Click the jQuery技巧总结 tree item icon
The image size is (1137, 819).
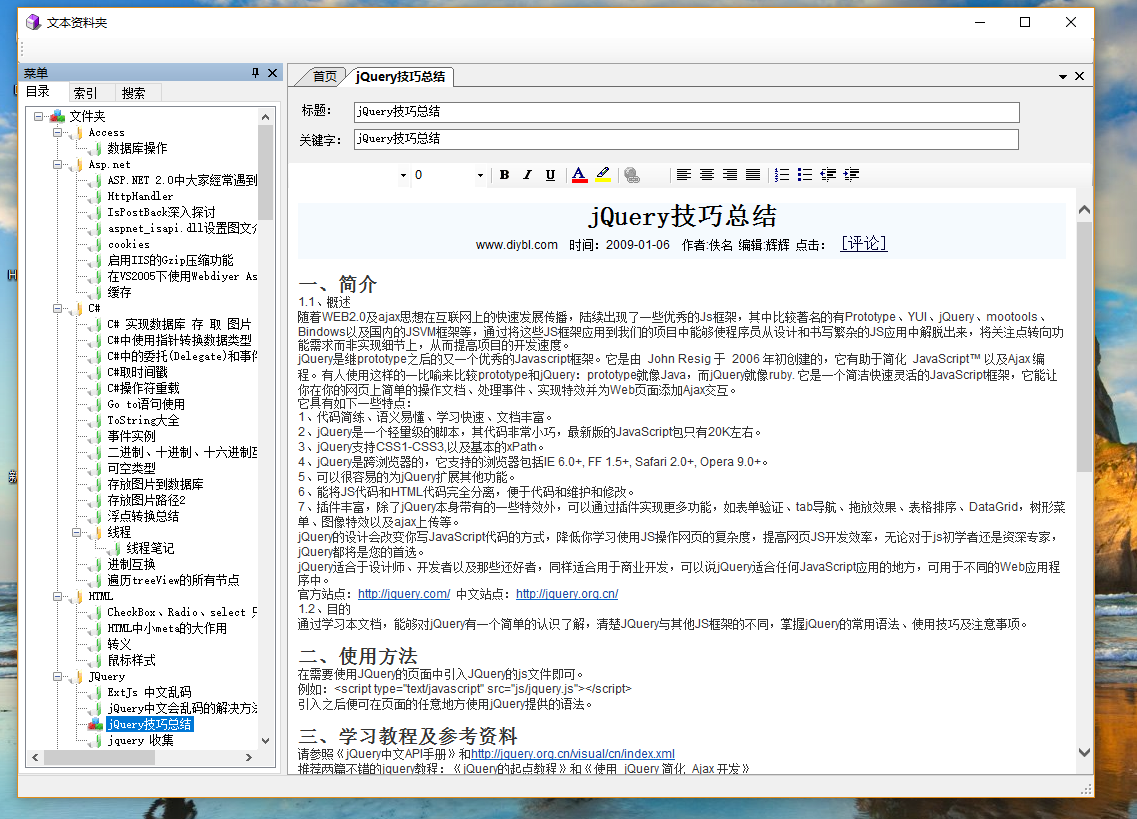(95, 724)
